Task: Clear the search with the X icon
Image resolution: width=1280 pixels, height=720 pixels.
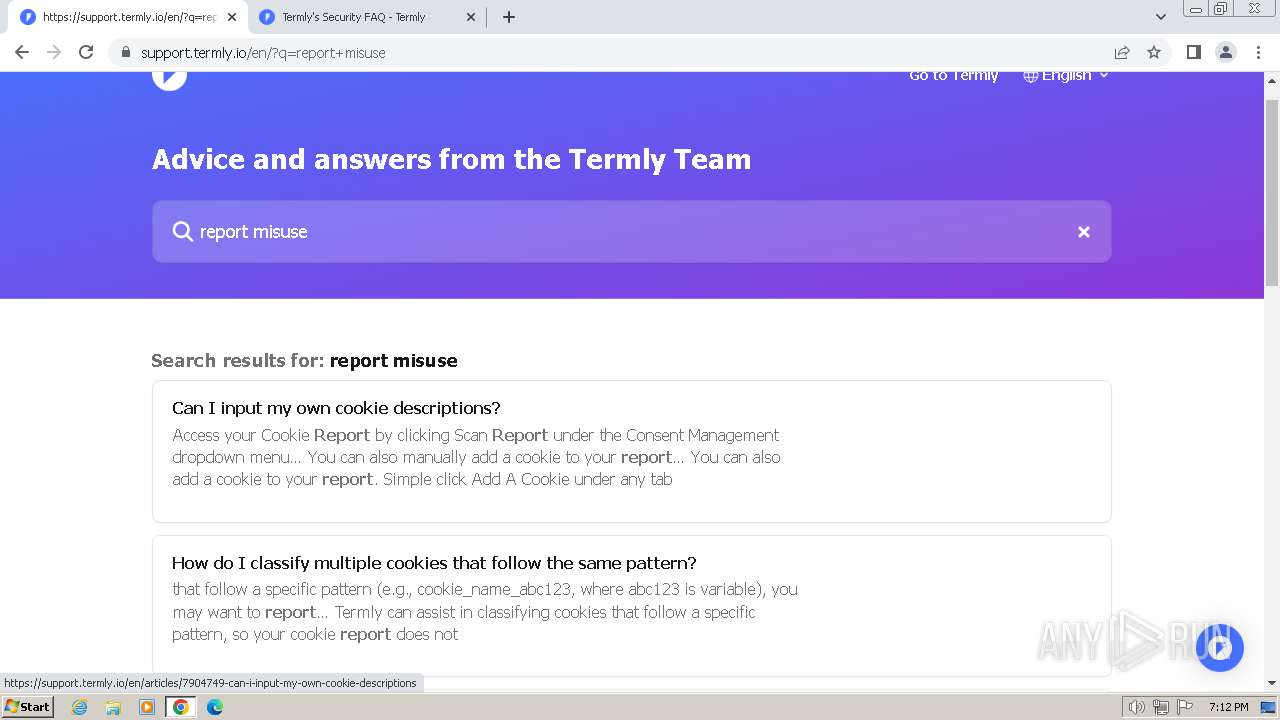Action: pos(1083,232)
